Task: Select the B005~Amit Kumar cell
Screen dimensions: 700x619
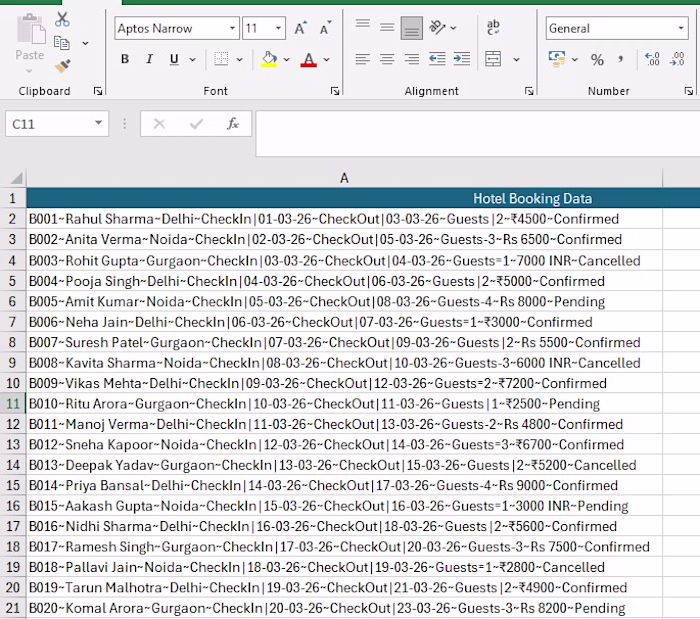Action: 344,302
